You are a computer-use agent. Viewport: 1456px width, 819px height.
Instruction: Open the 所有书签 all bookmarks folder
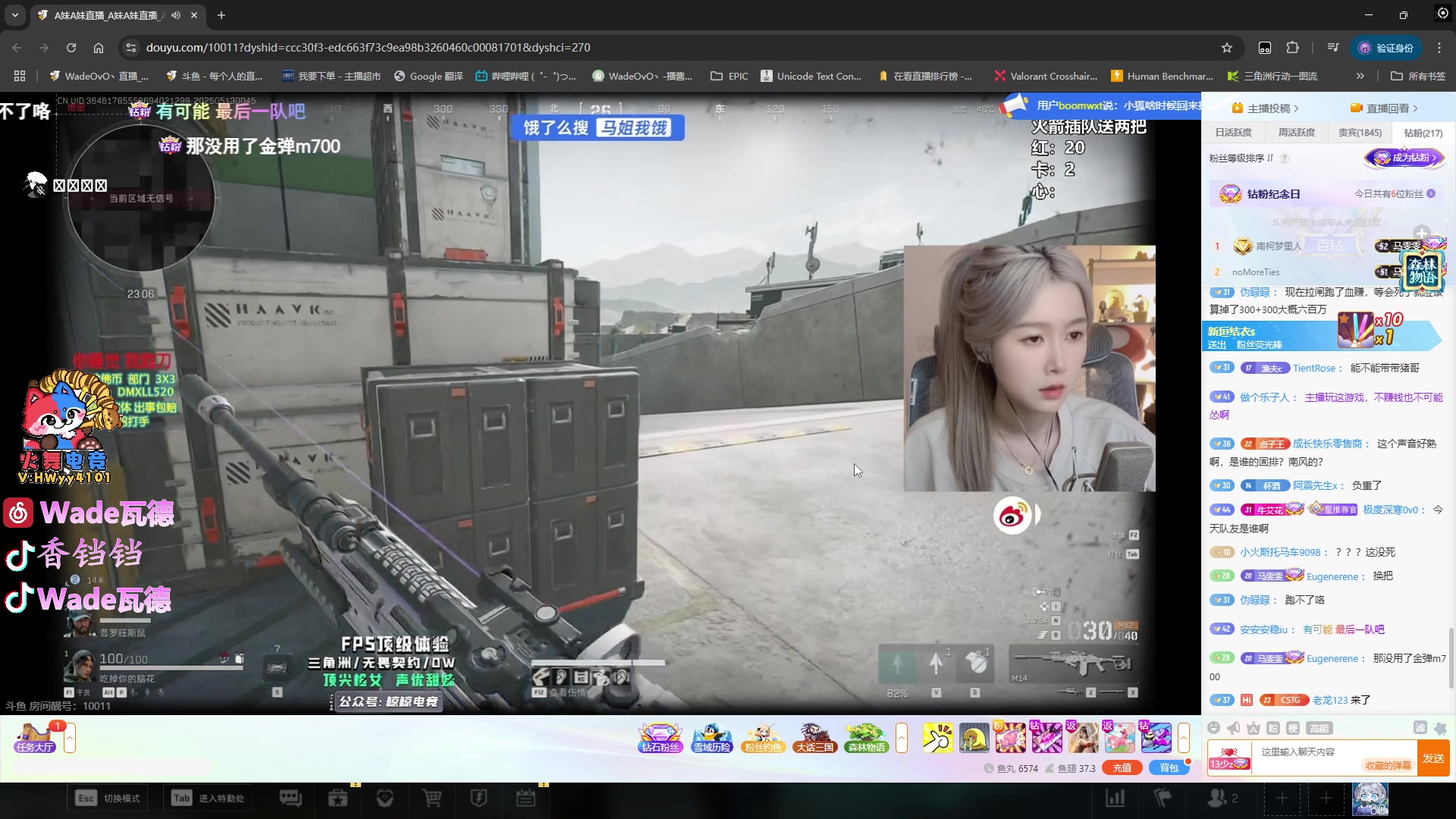point(1418,76)
